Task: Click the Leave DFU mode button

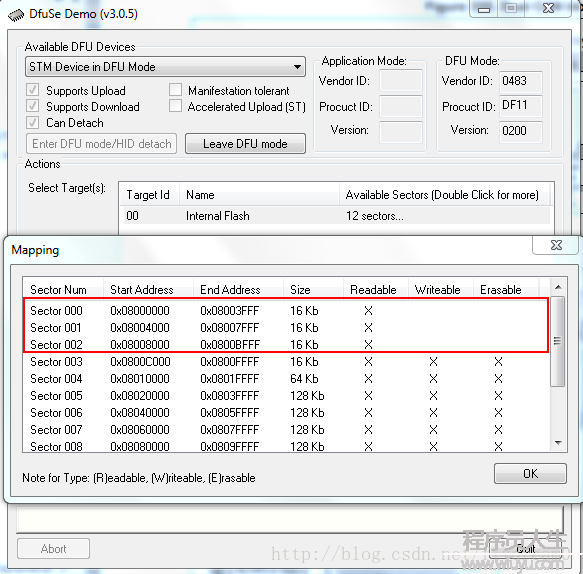Action: point(245,144)
